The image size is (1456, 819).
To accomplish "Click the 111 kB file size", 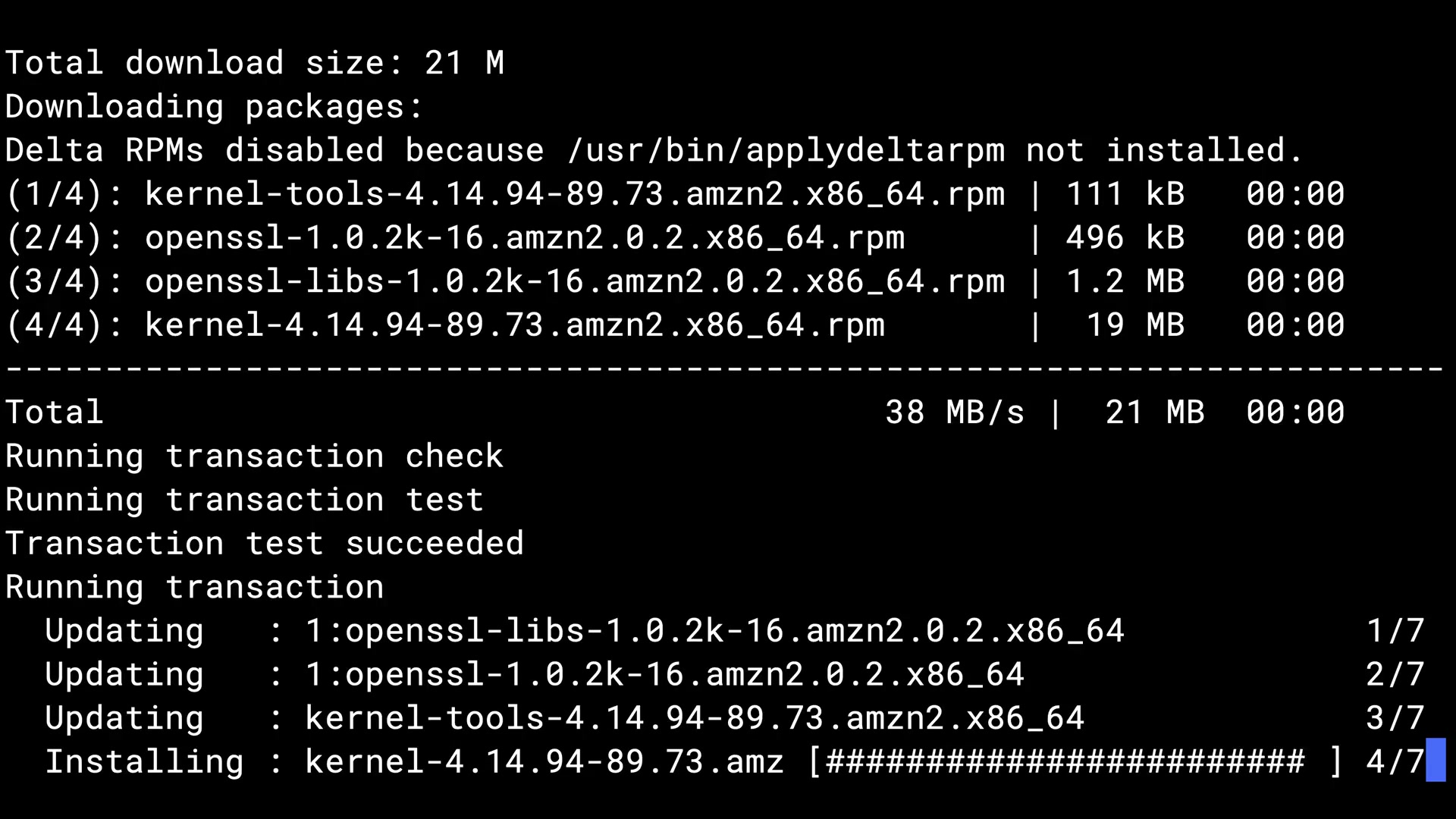I will pyautogui.click(x=1125, y=194).
